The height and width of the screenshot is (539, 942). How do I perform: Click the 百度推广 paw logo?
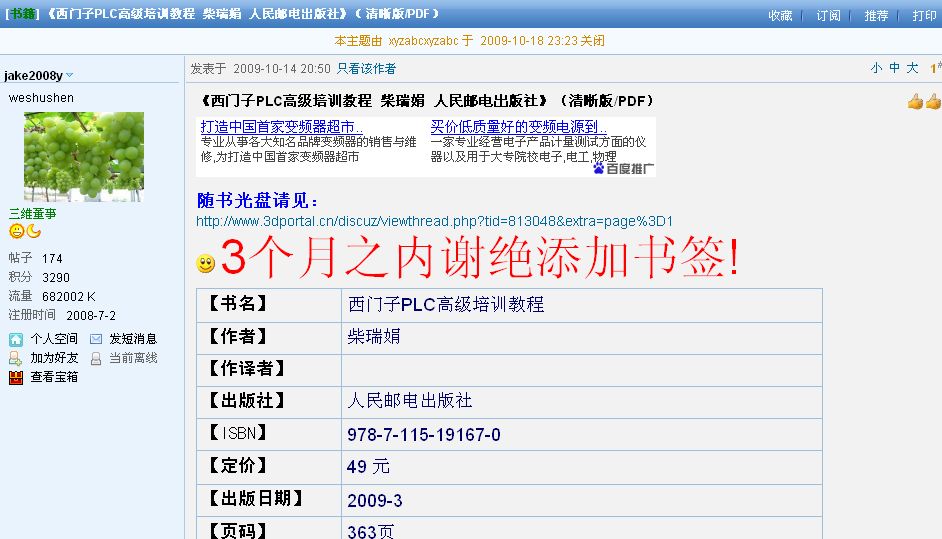pyautogui.click(x=598, y=168)
